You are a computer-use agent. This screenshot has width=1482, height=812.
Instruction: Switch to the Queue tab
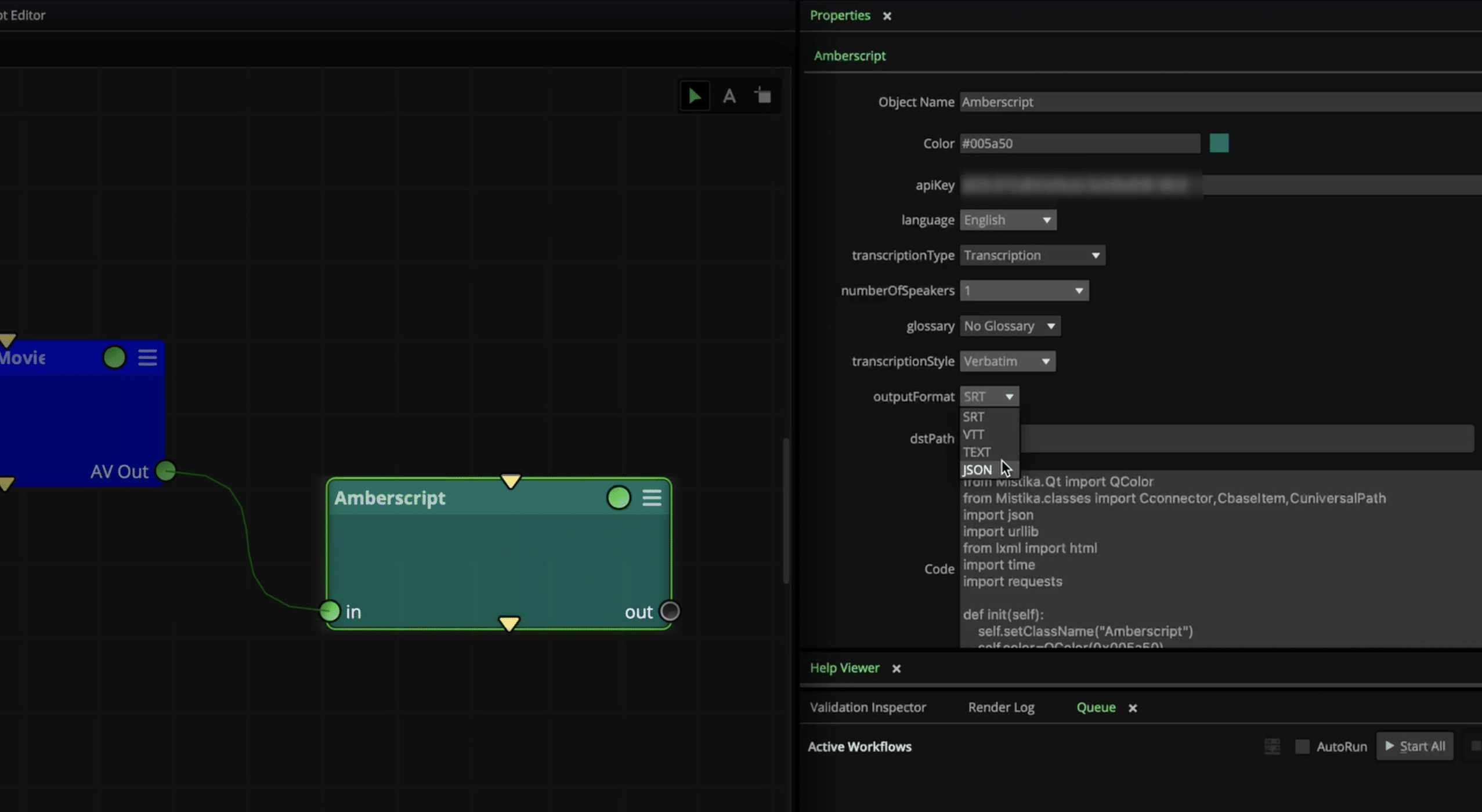click(1096, 708)
